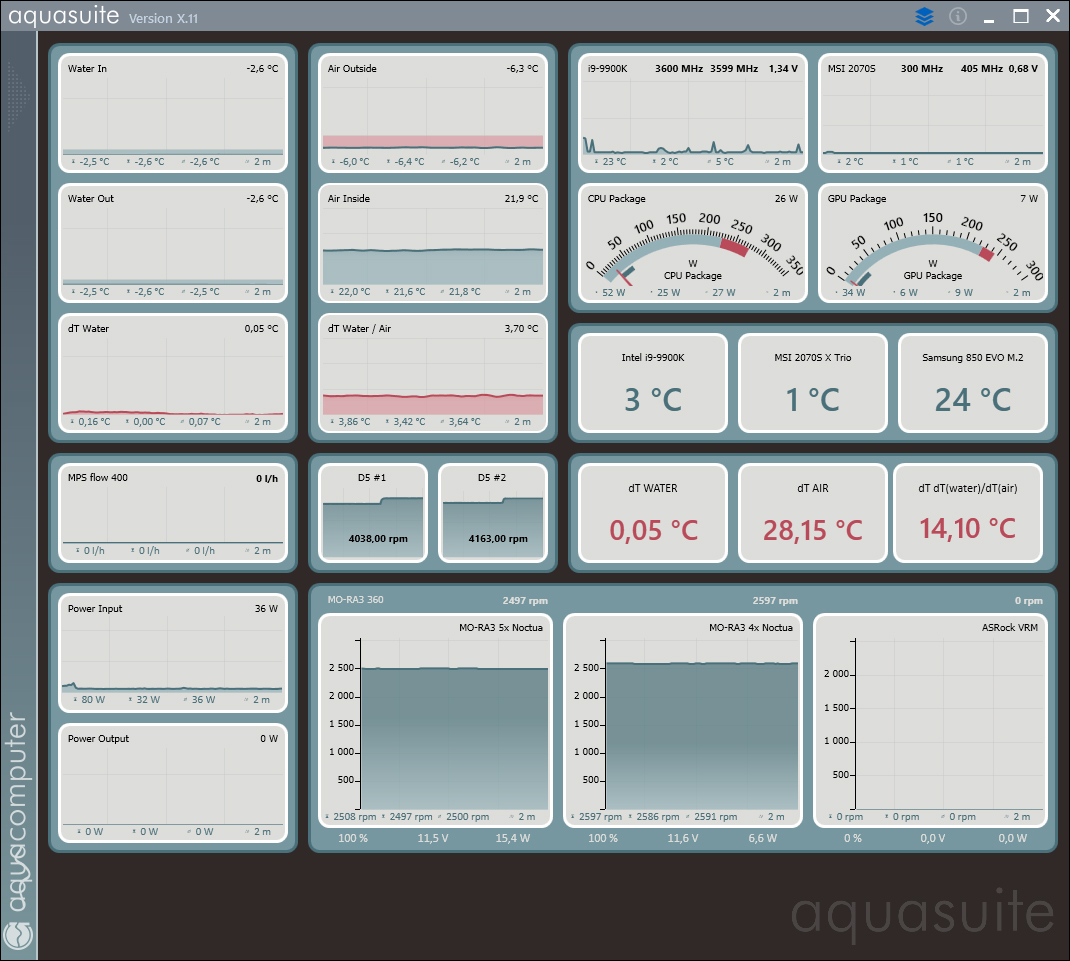Expand the dotted sidebar arrow handle
1070x961 pixels.
18,96
